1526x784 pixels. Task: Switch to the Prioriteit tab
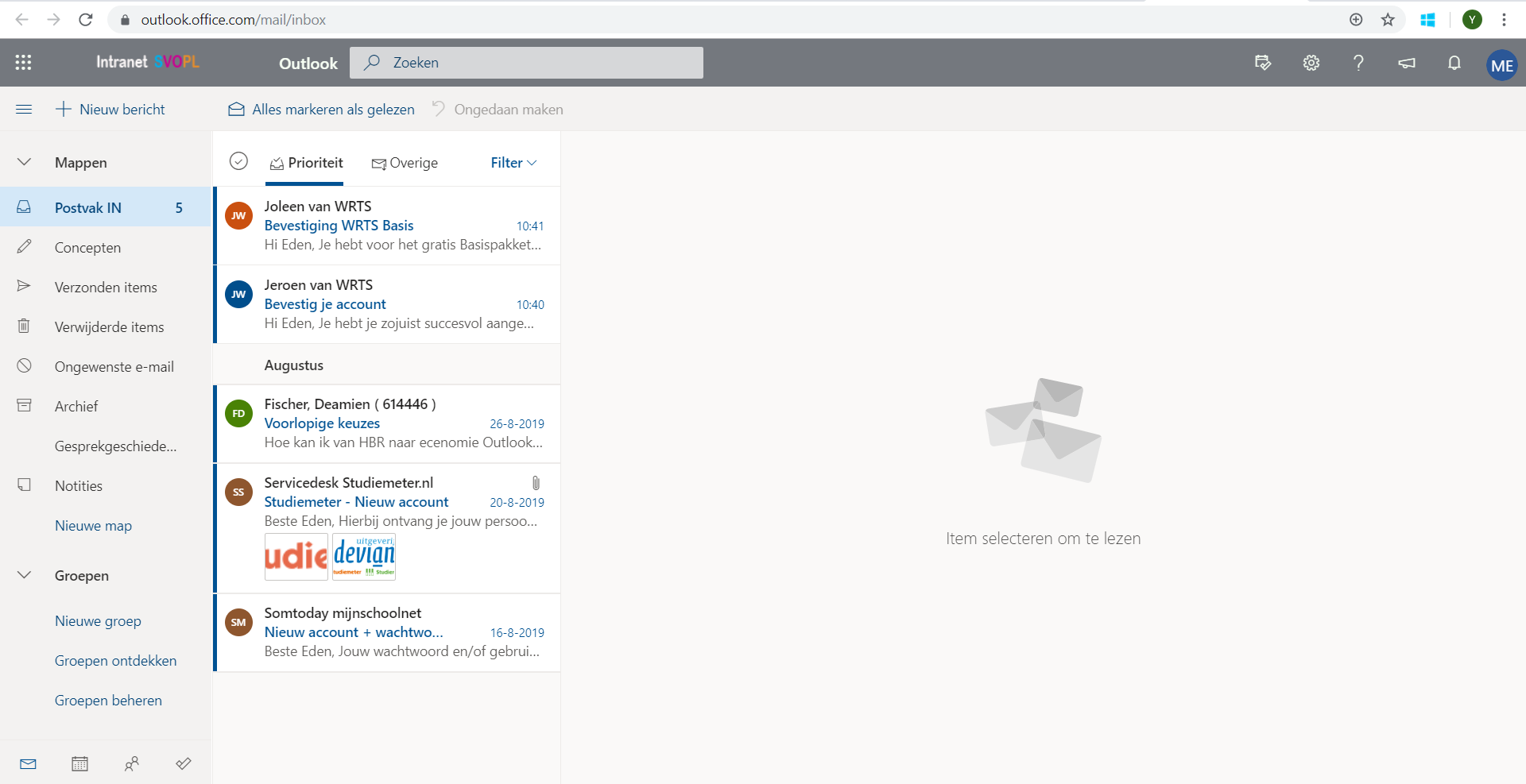306,163
